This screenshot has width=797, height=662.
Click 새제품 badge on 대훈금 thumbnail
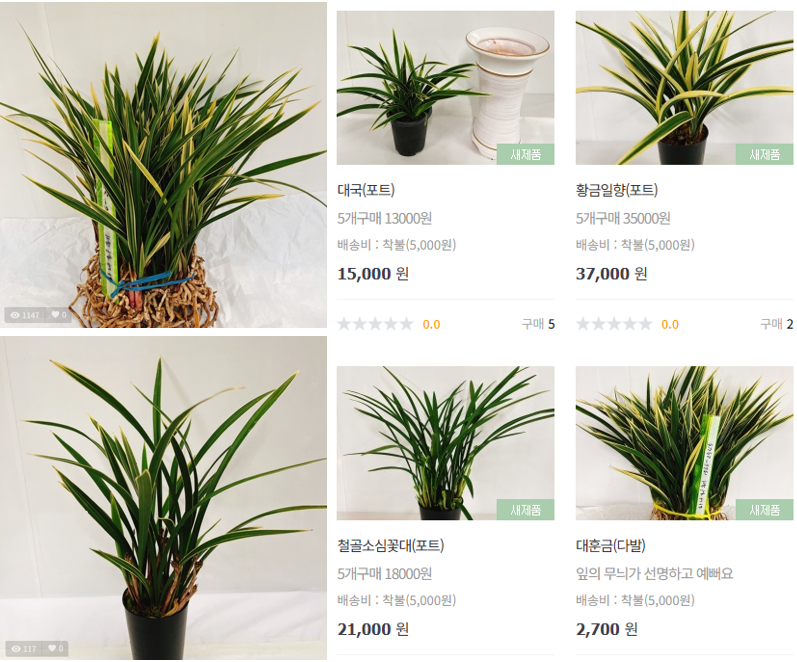pos(764,509)
